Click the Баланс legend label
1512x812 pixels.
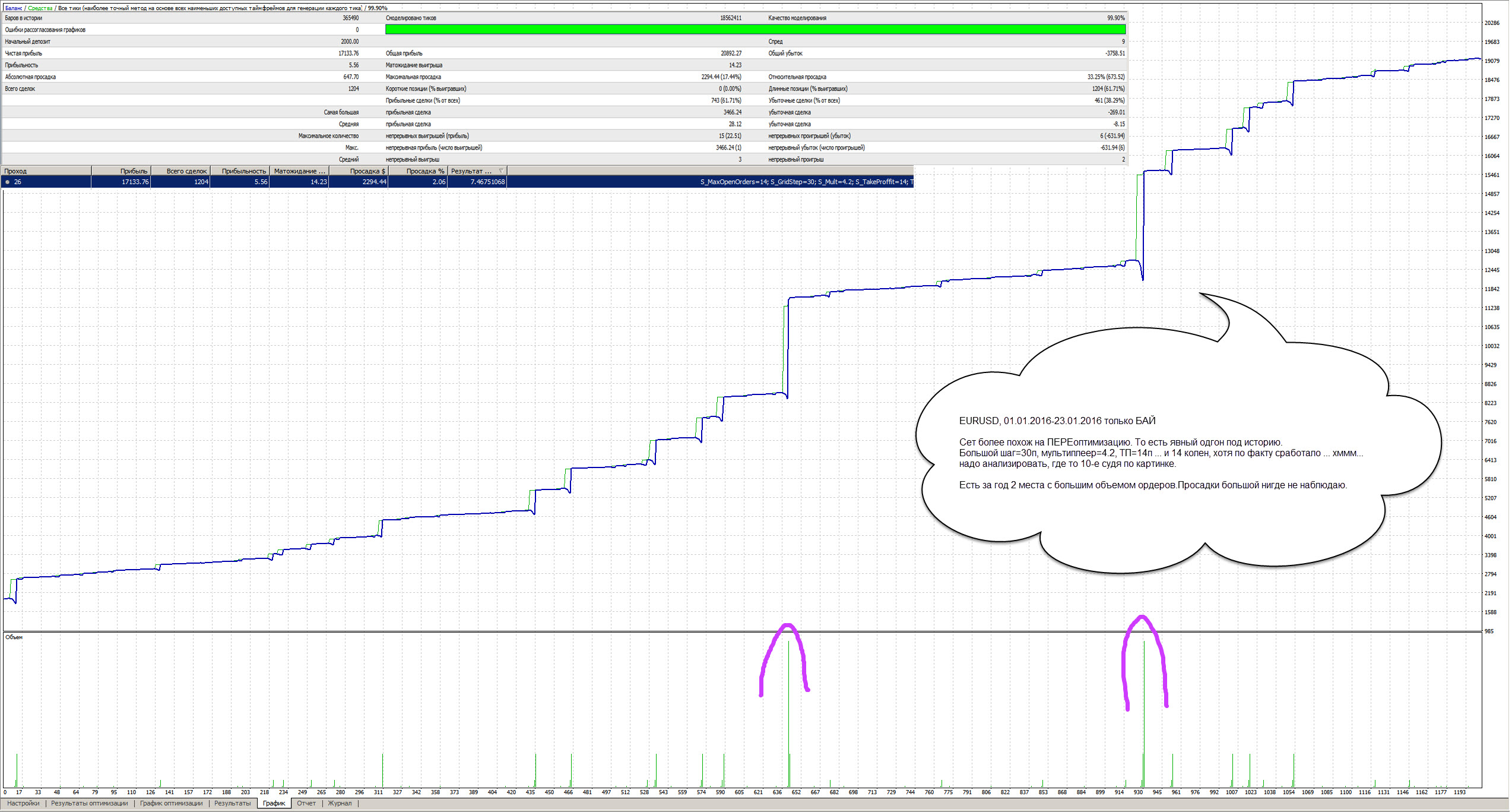click(x=13, y=8)
